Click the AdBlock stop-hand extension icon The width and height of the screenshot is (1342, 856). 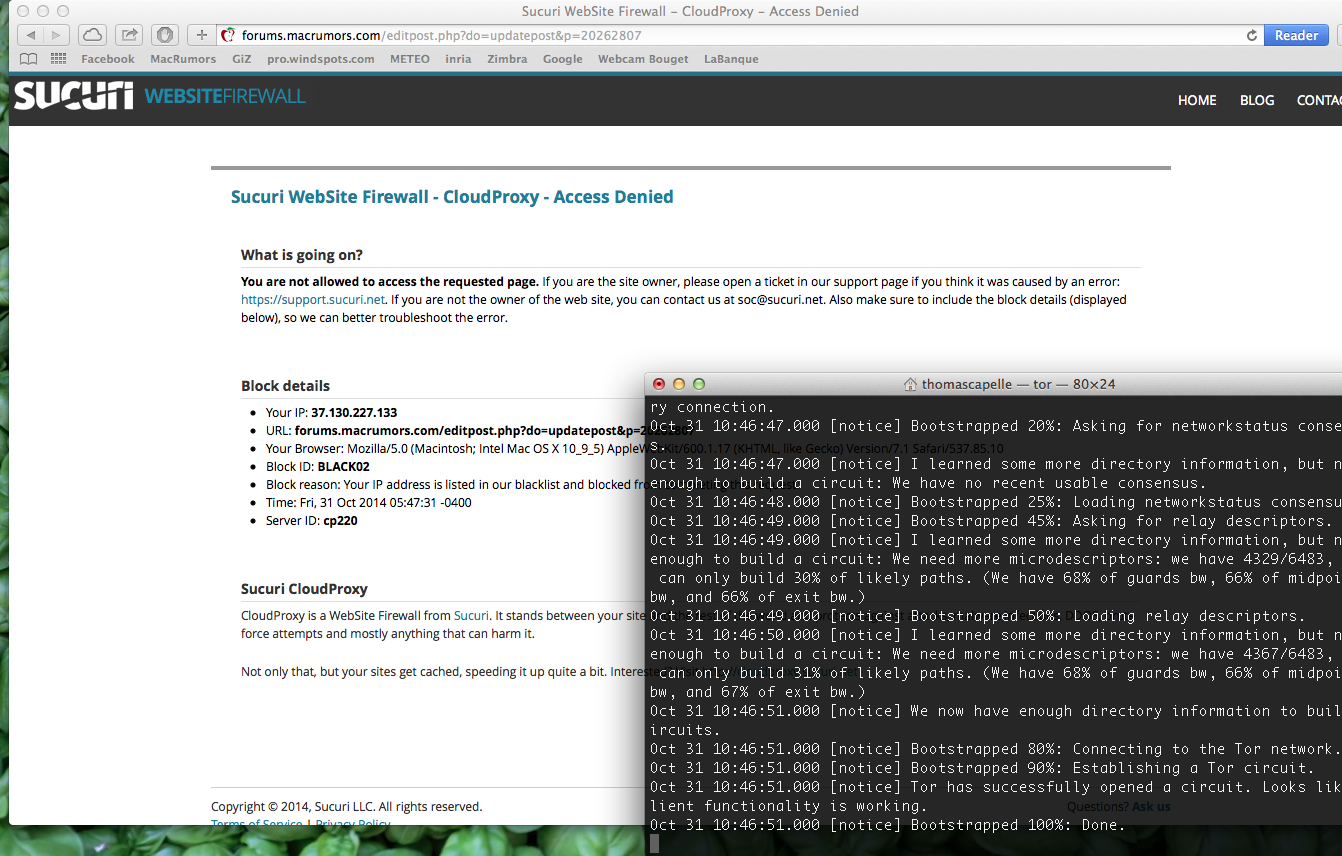(165, 35)
